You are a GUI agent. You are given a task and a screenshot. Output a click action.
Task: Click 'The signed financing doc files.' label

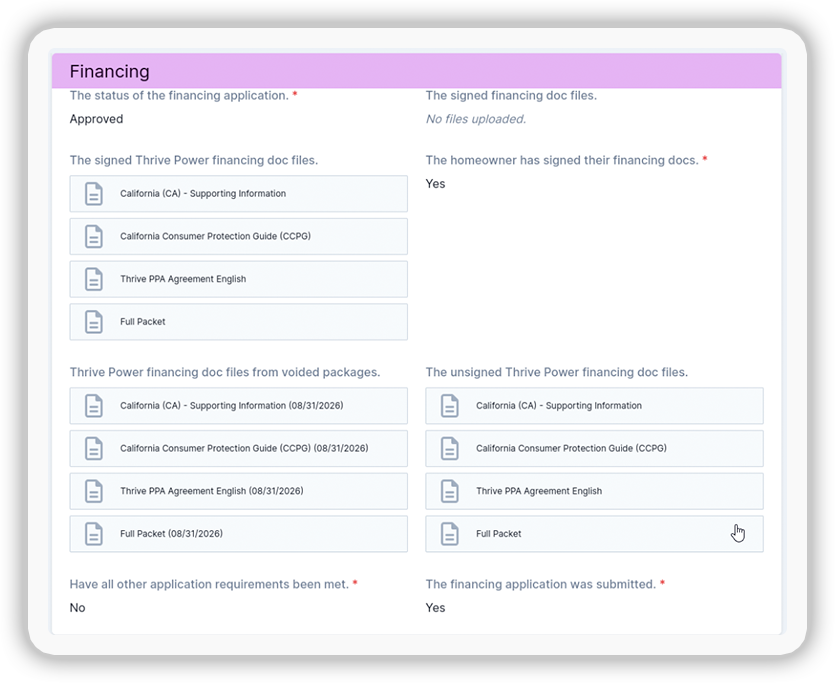(x=511, y=95)
